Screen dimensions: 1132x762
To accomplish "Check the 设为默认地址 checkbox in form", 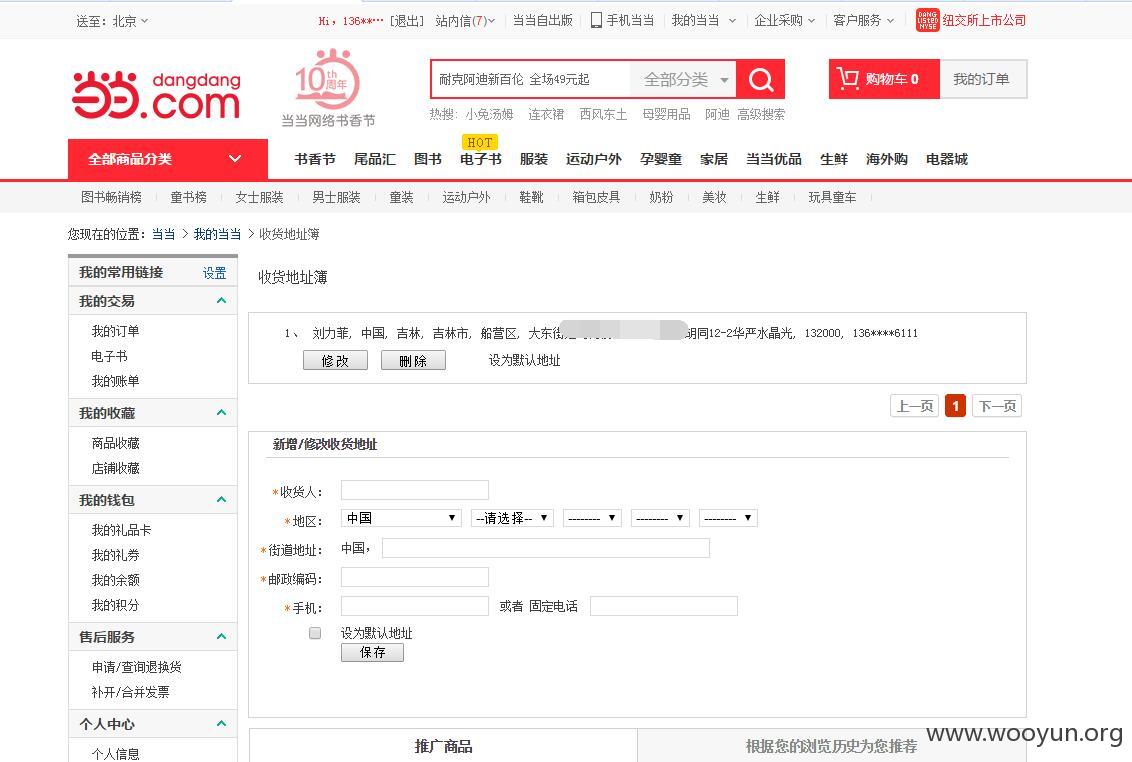I will 315,633.
